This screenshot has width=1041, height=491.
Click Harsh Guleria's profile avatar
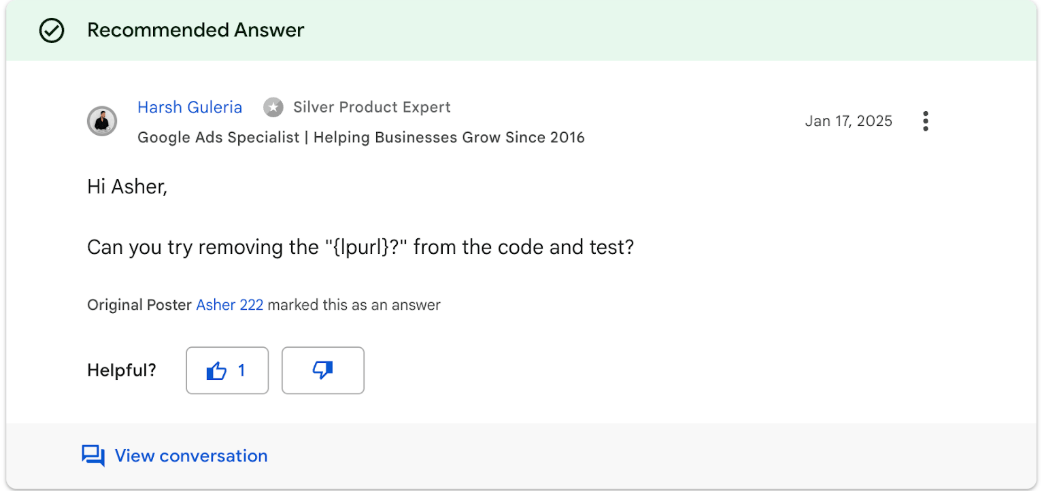(102, 121)
